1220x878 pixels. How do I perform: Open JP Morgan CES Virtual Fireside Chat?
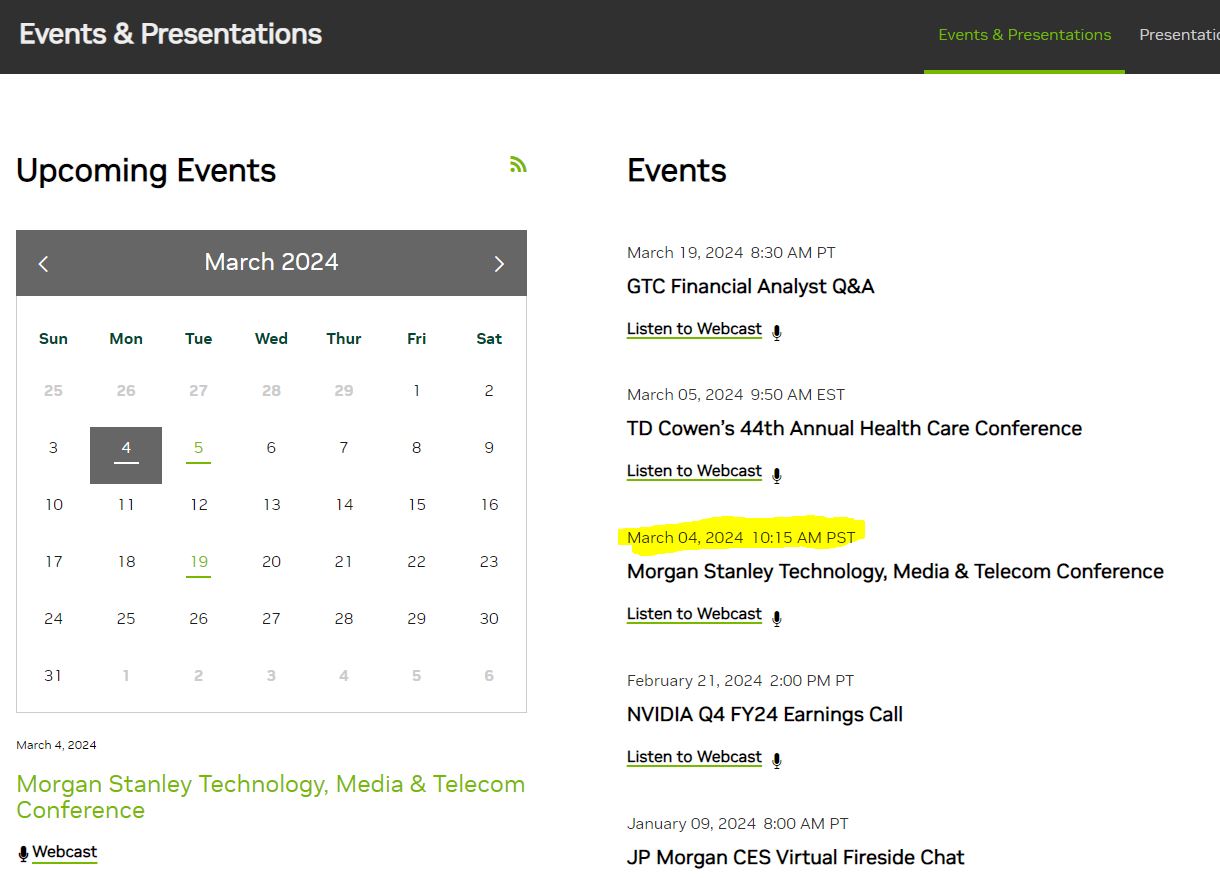tap(795, 857)
